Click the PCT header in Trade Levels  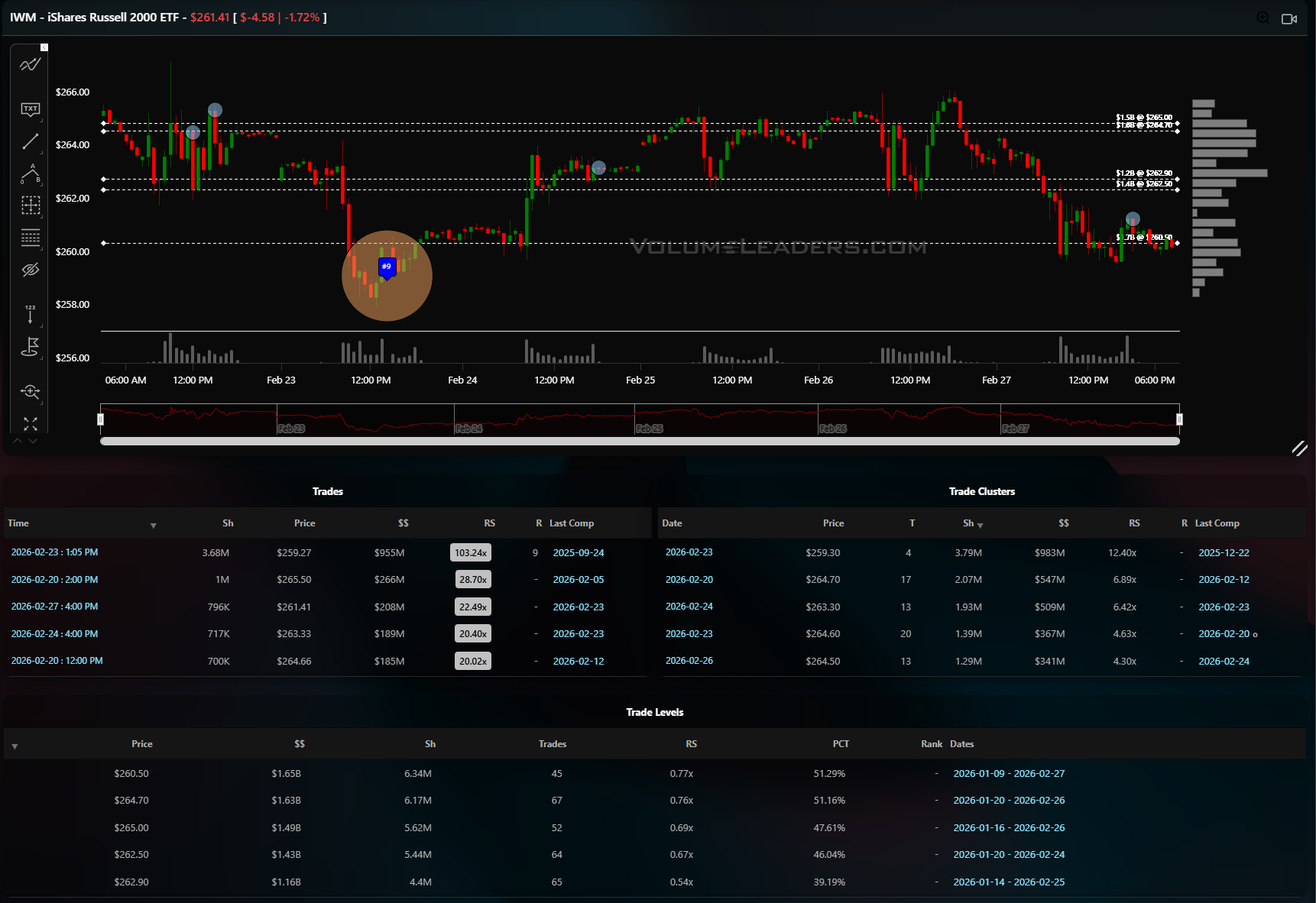[x=841, y=744]
